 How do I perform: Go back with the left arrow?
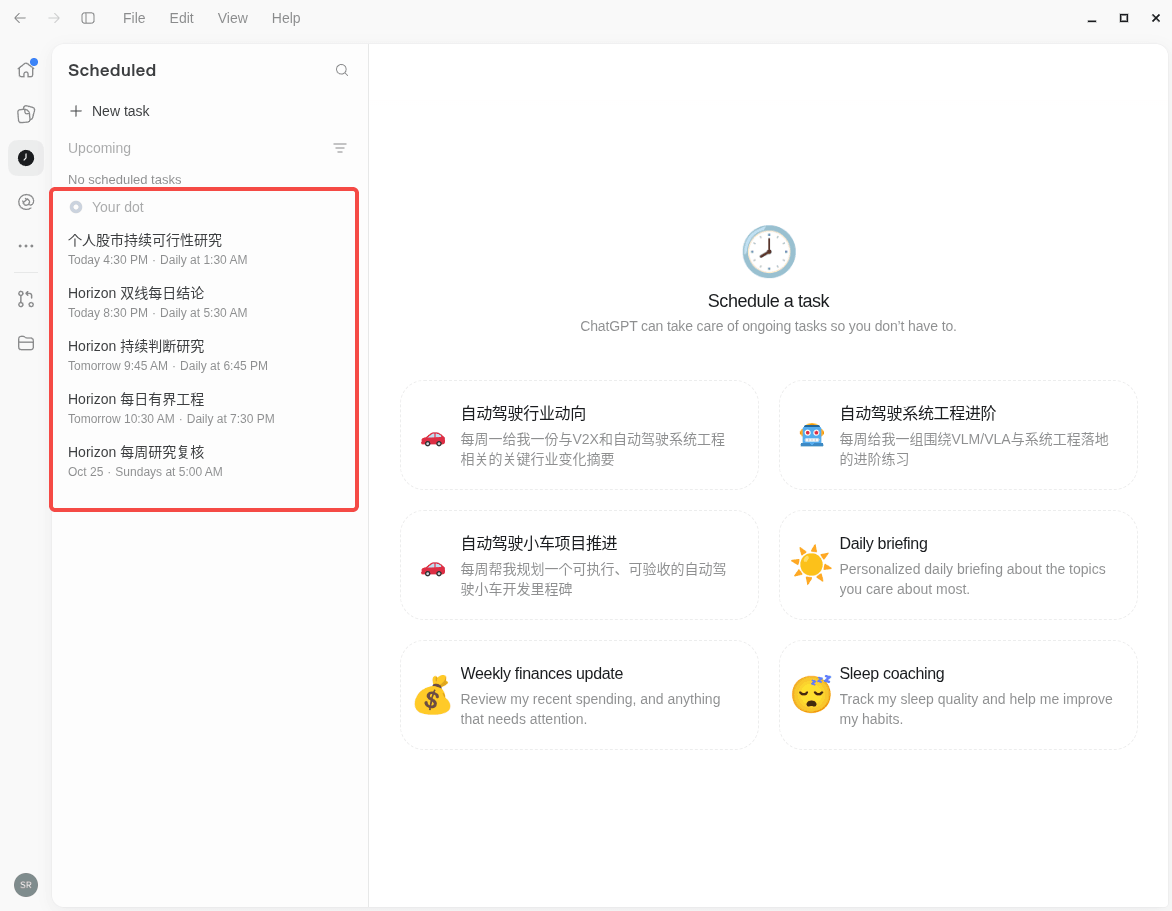coord(20,18)
